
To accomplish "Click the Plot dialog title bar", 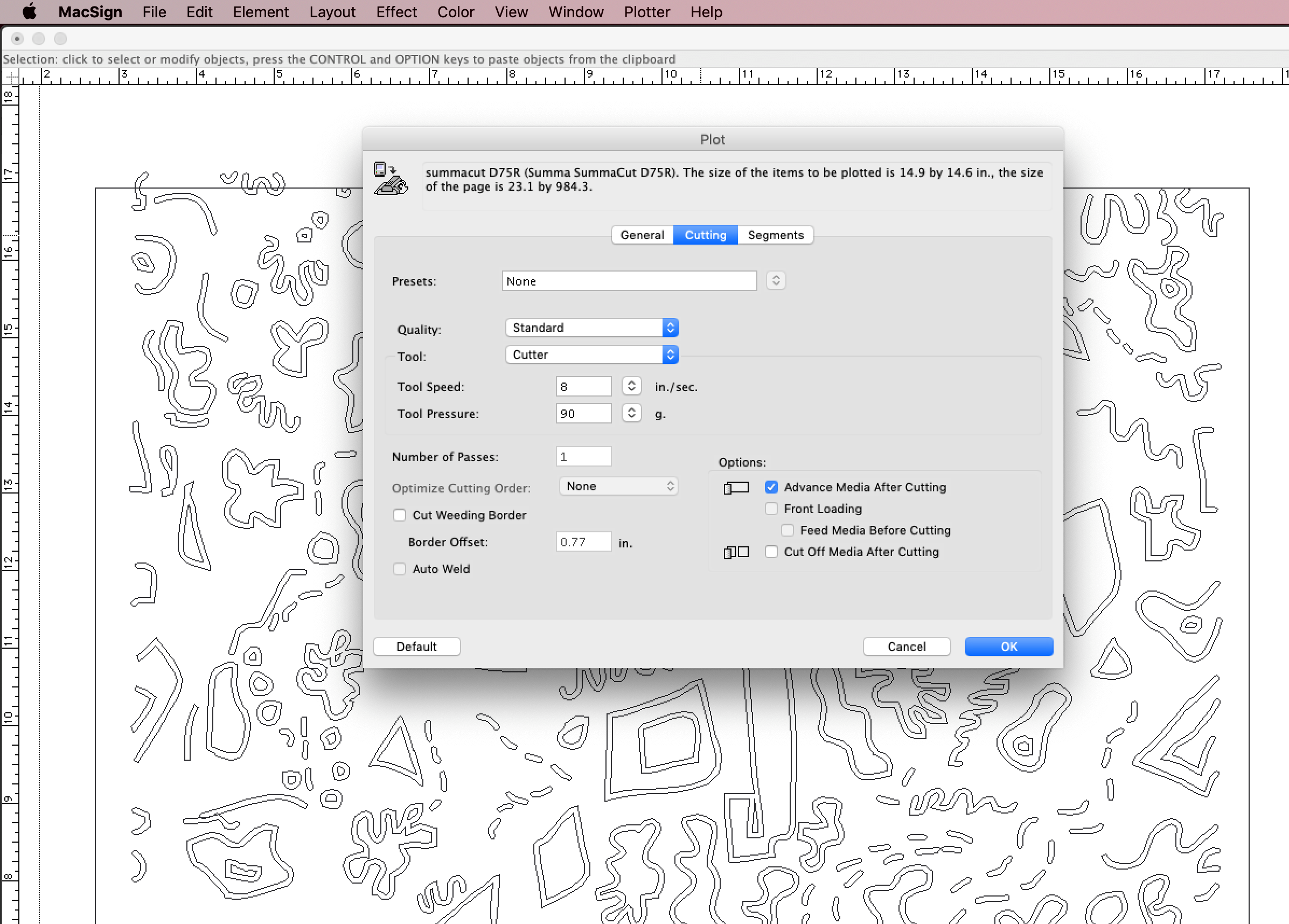I will [x=712, y=140].
